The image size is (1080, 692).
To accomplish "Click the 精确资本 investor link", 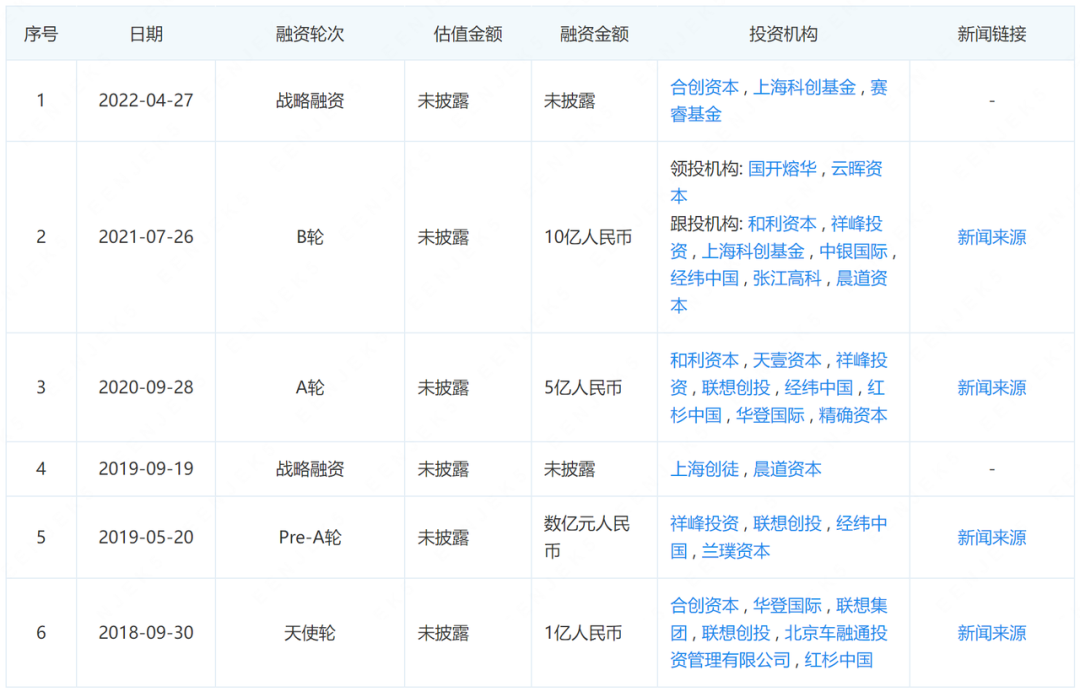I will click(x=853, y=415).
